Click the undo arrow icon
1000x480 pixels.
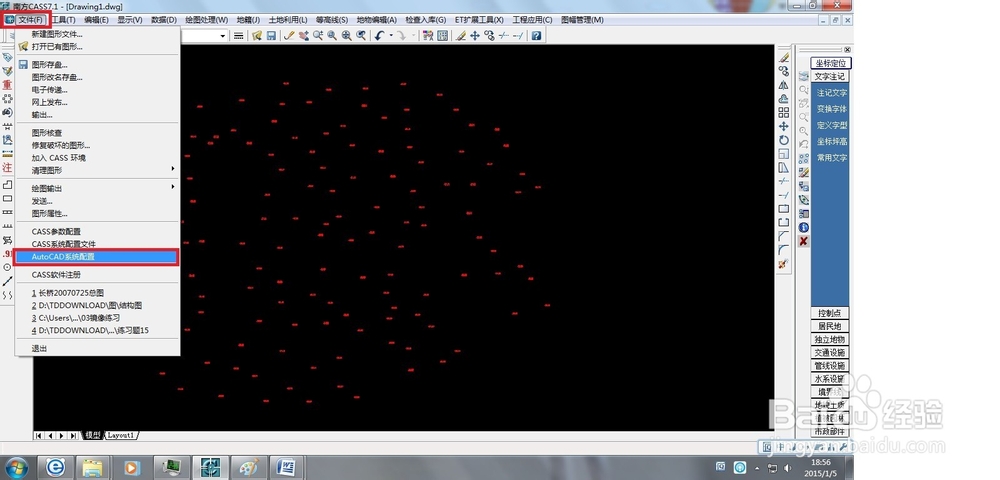coord(379,36)
